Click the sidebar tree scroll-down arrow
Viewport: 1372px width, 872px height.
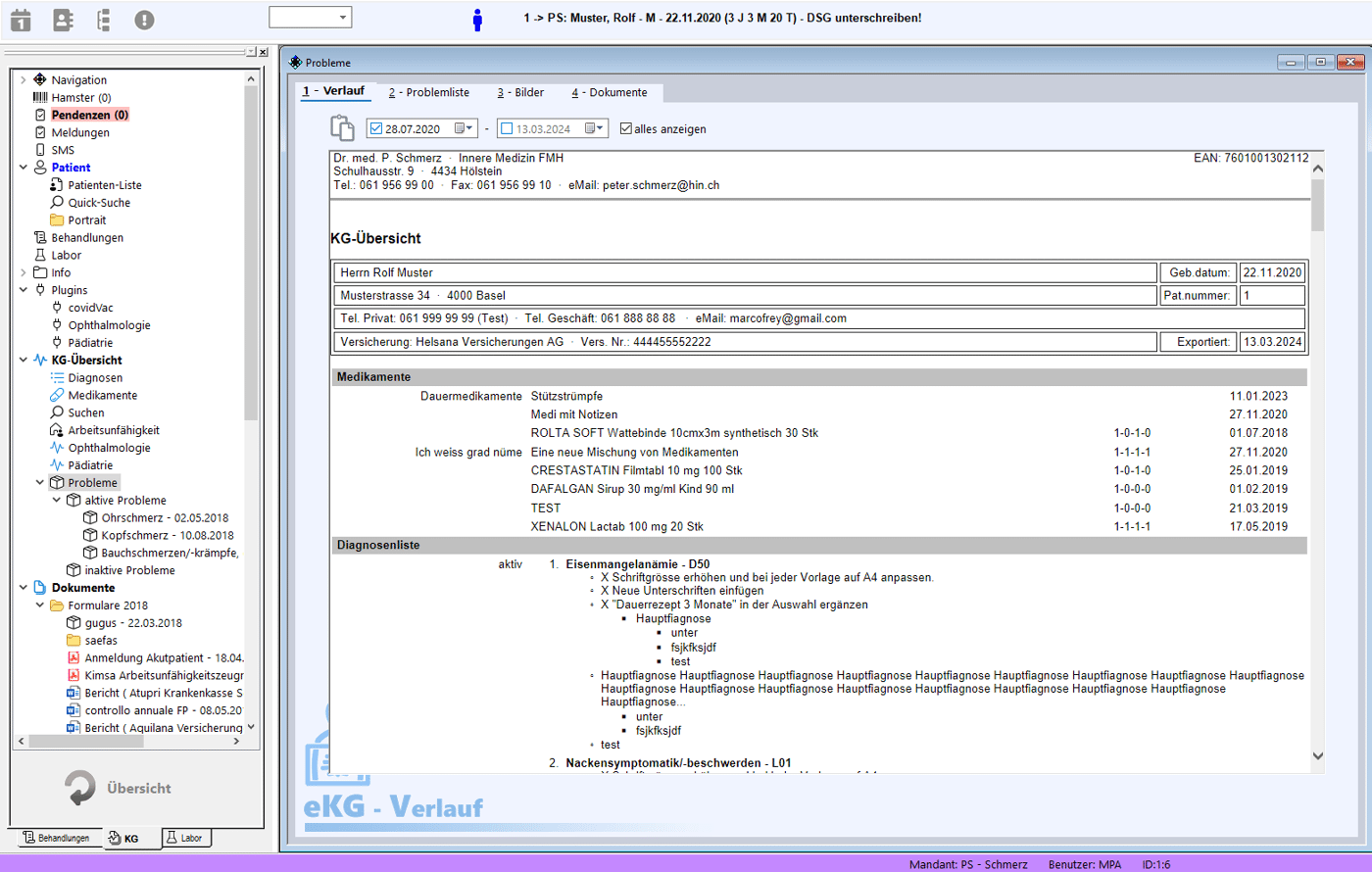tap(251, 727)
